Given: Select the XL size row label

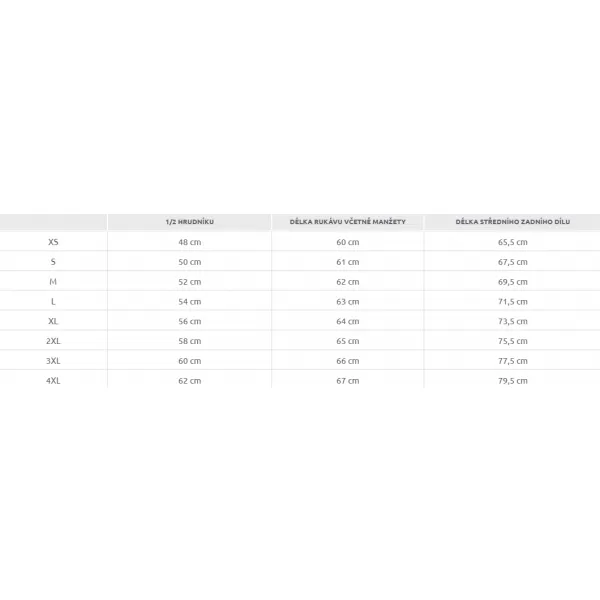Looking at the screenshot, I should tap(53, 321).
